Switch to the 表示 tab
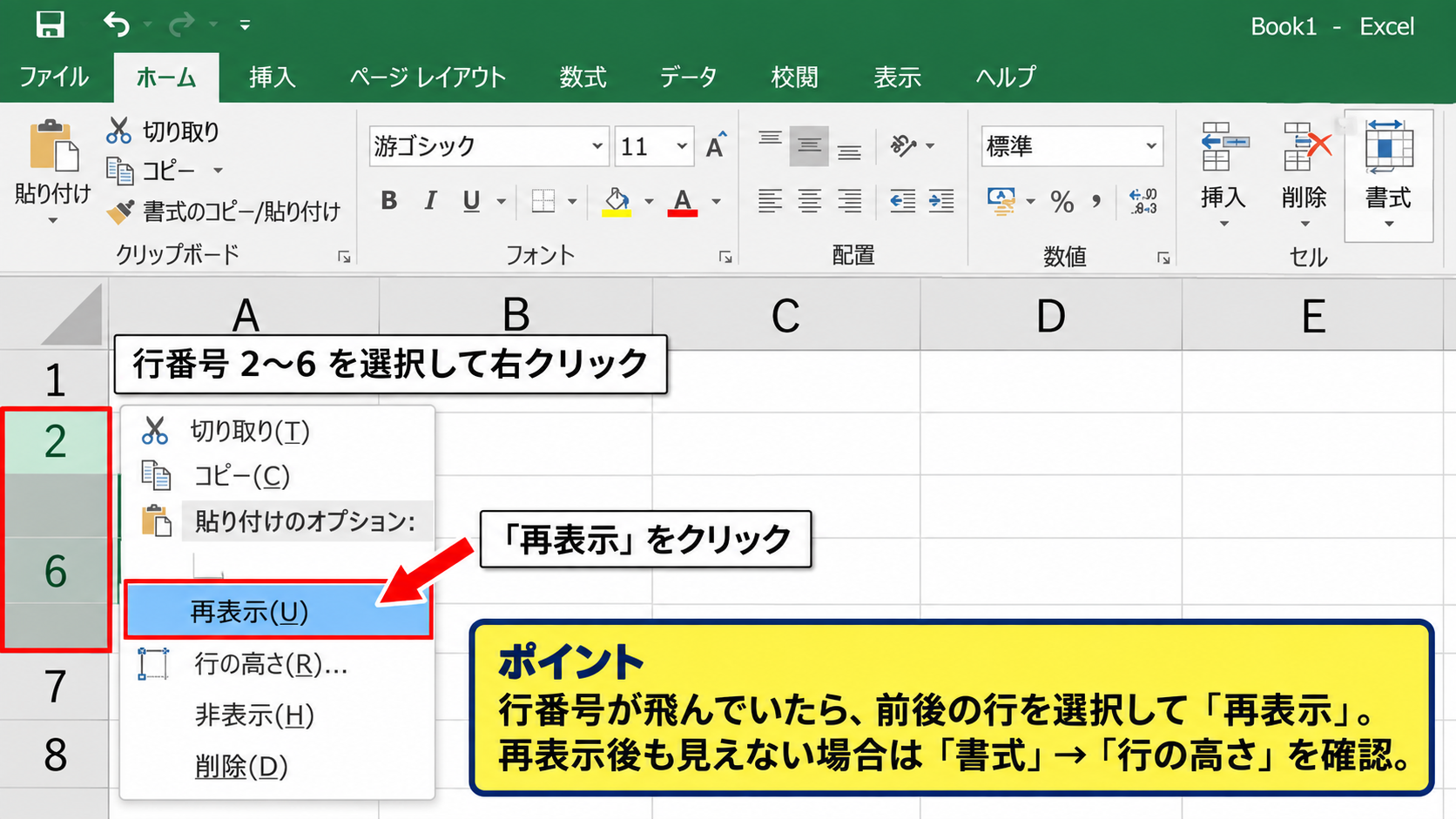The image size is (1456, 819). click(897, 77)
